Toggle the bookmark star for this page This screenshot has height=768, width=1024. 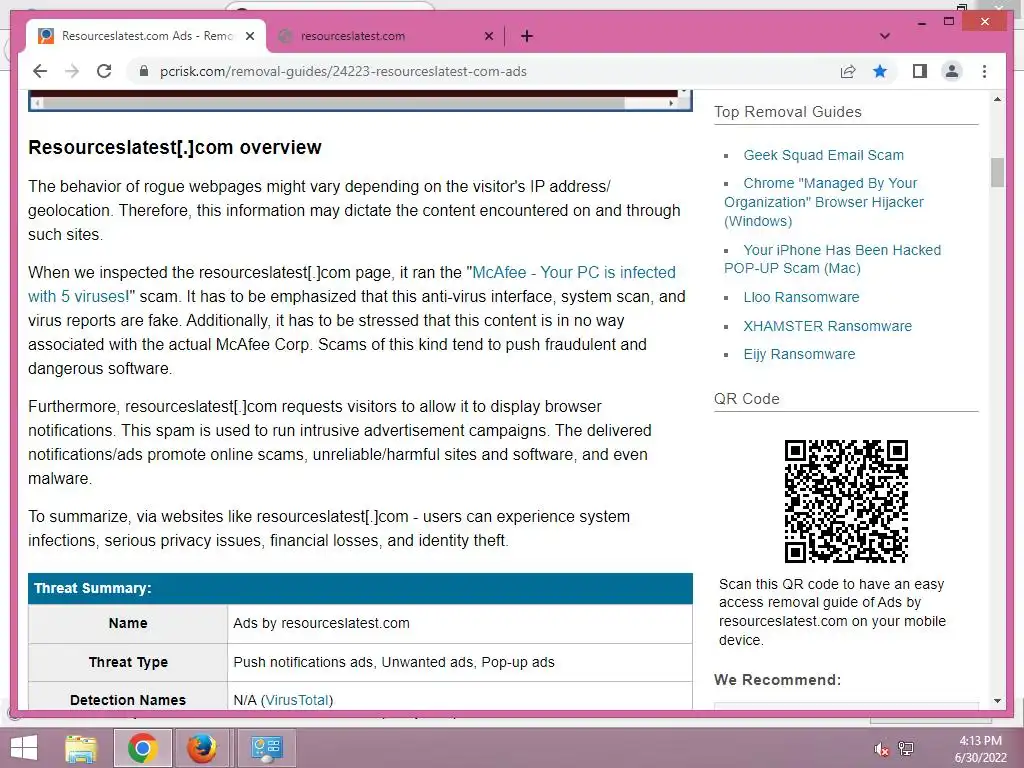tap(880, 71)
